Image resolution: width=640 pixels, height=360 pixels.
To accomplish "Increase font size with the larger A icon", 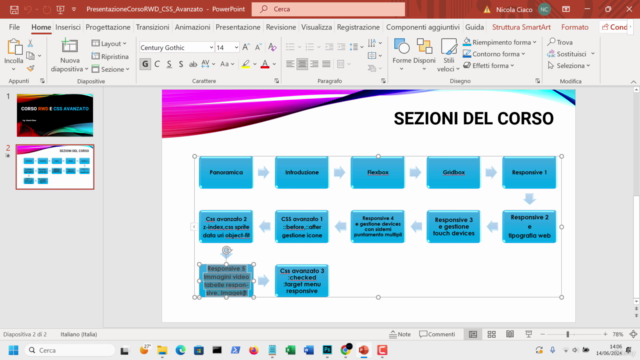I will [x=246, y=47].
